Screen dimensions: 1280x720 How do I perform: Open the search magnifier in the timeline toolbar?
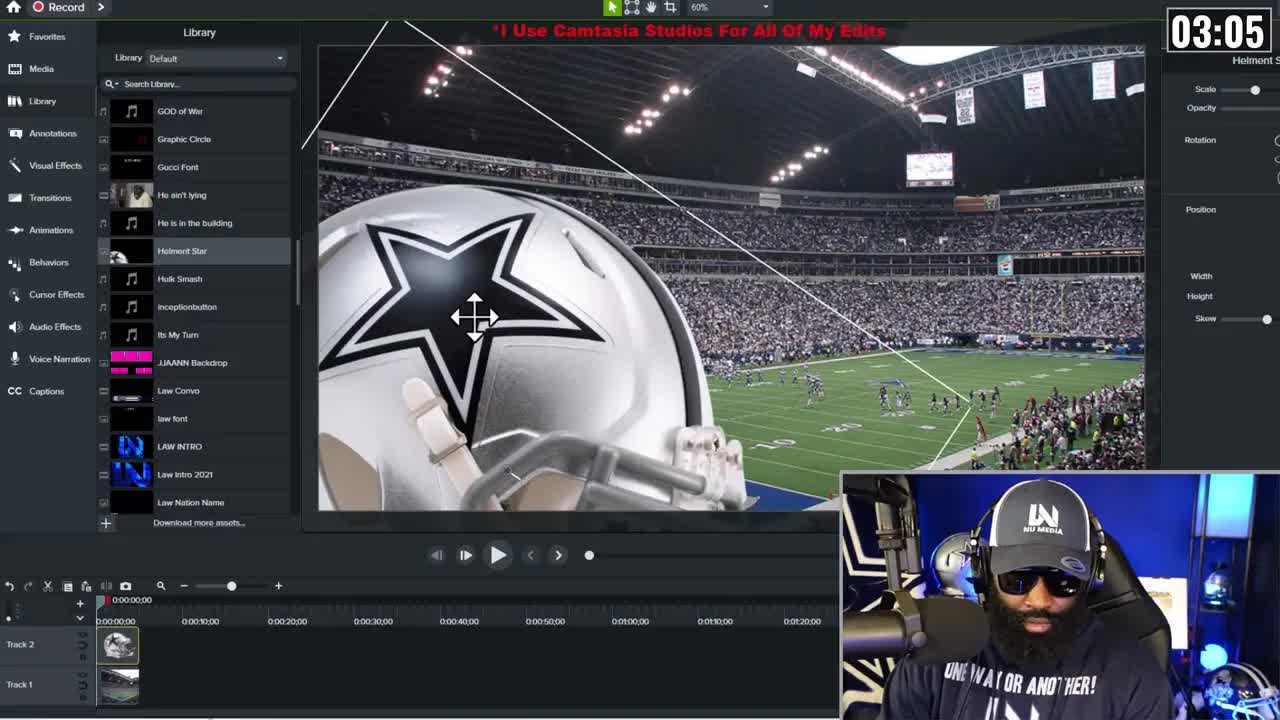[160, 585]
